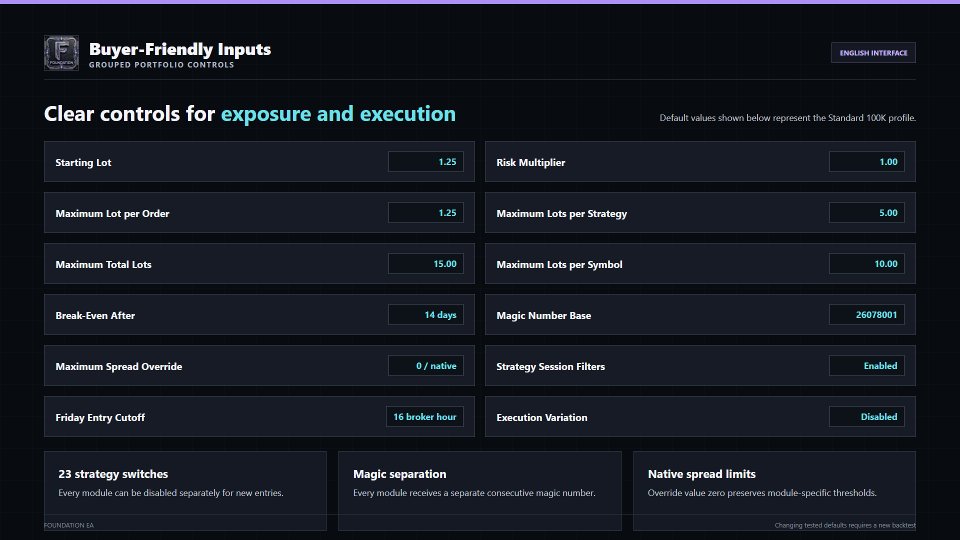Click the Magic Number Base field
The width and height of the screenshot is (960, 540).
[866, 315]
